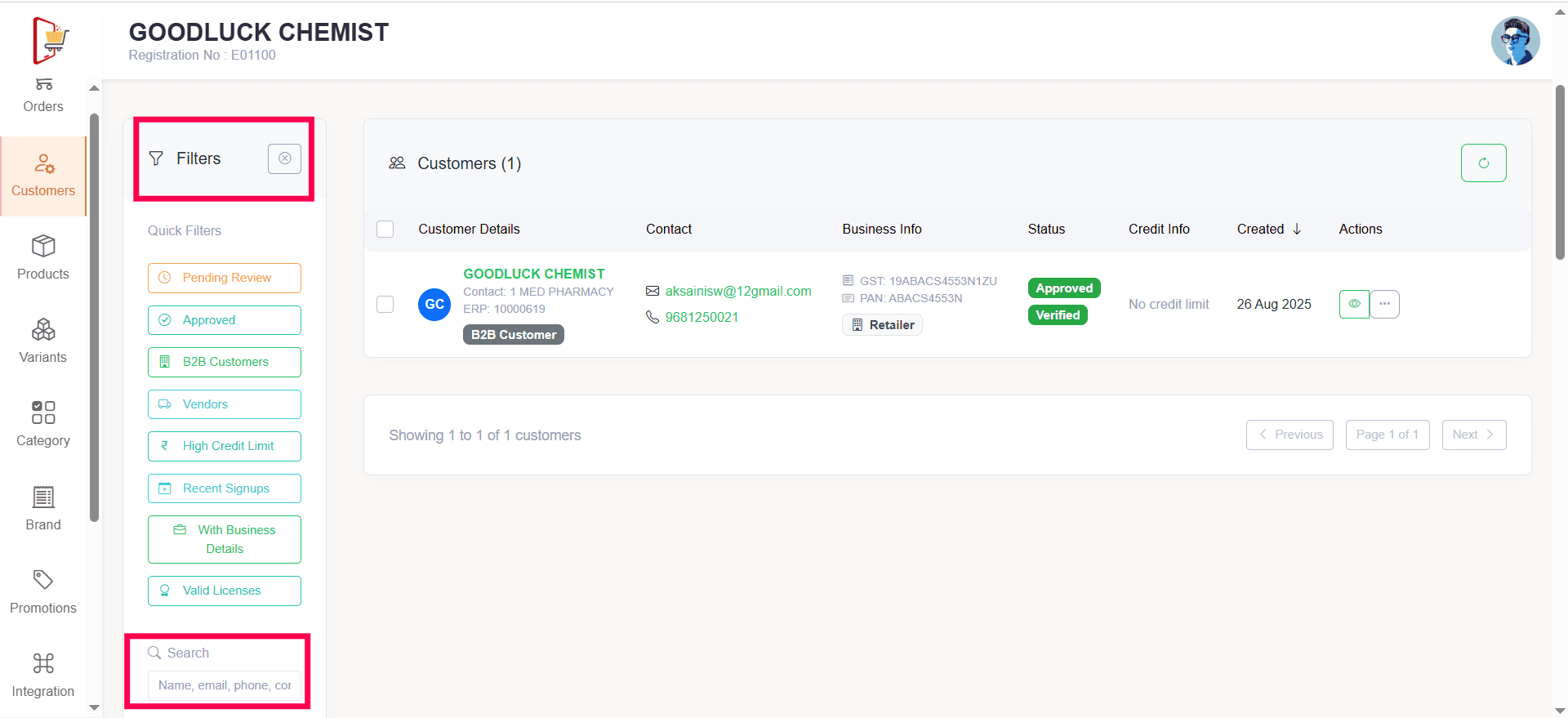Open the user profile avatar

pos(1515,41)
